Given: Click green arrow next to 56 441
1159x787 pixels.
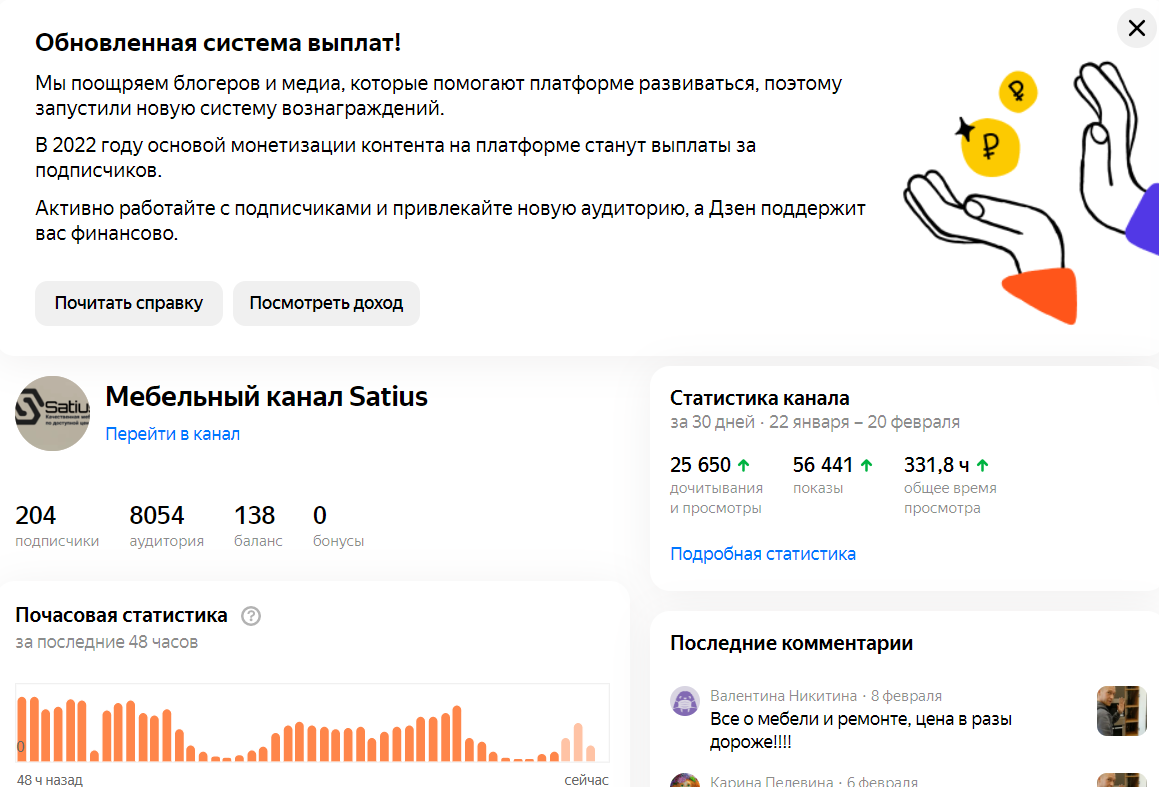Looking at the screenshot, I should [866, 465].
